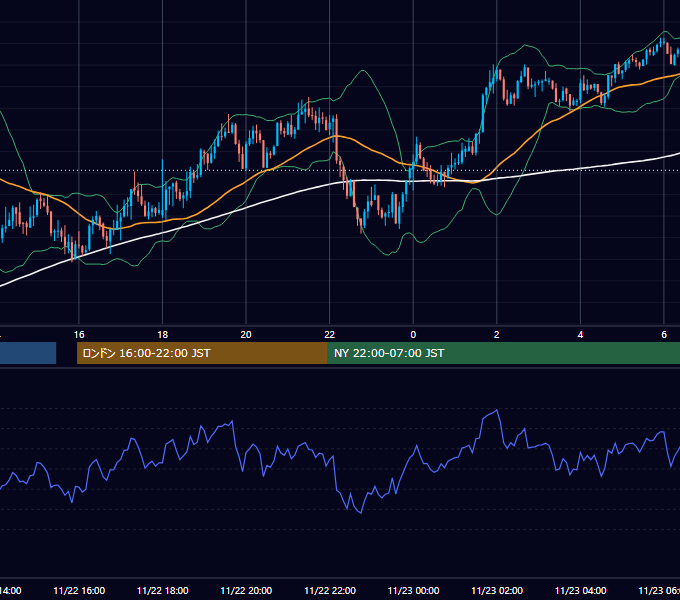Viewport: 680px width, 600px height.
Task: Click the 11/22 16:00 timestamp label
Action: tap(79, 590)
